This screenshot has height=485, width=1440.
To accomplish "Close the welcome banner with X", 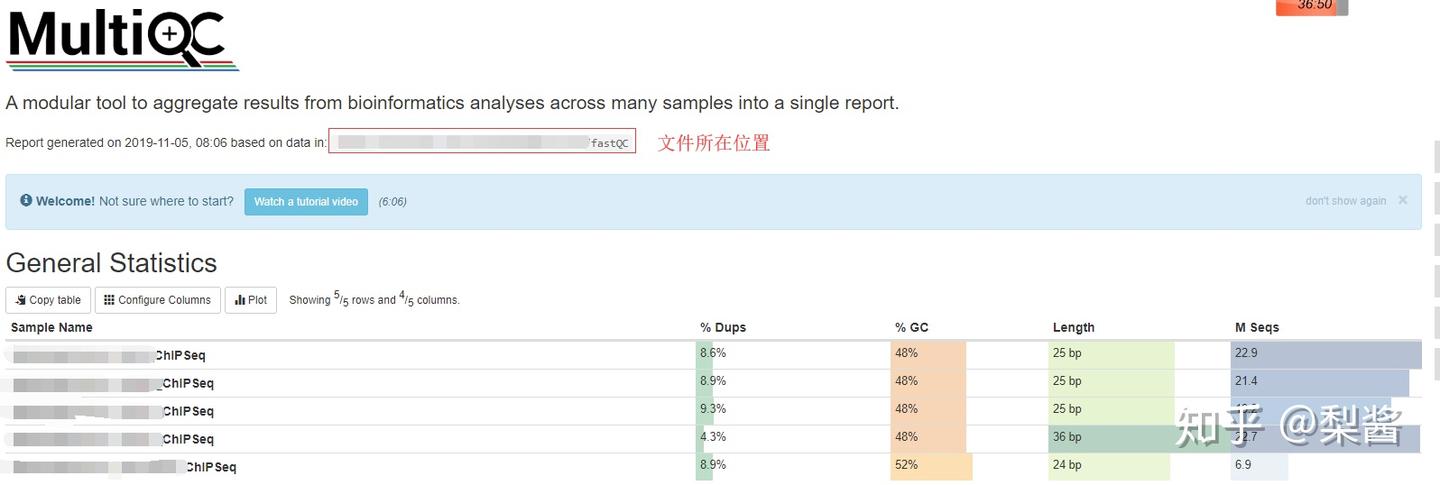I will 1402,200.
